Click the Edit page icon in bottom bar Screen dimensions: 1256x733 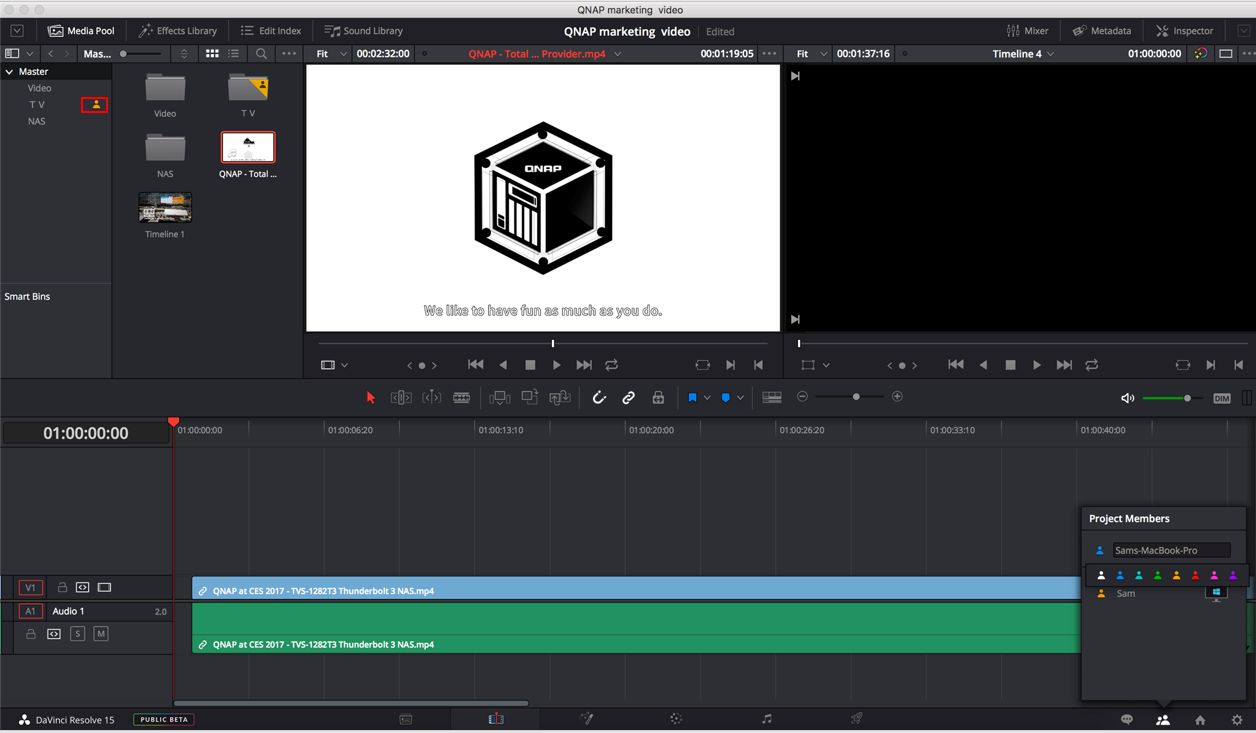tap(496, 719)
